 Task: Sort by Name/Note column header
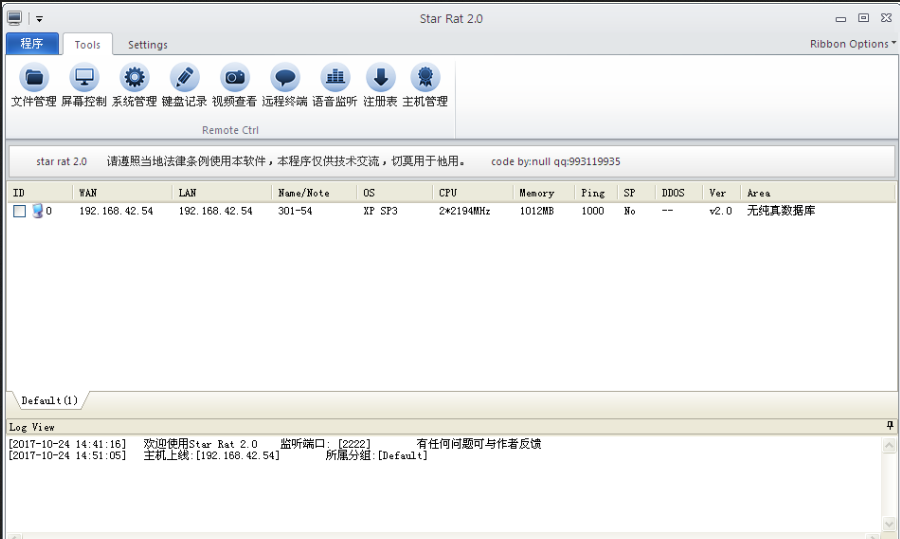coord(314,193)
